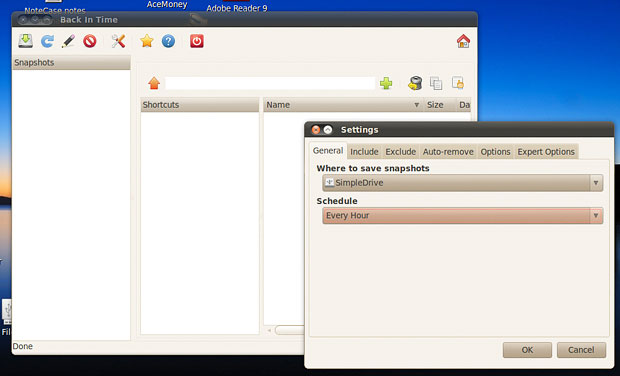The image size is (620, 376).
Task: Click the red remove snapshot icon
Action: [x=90, y=41]
